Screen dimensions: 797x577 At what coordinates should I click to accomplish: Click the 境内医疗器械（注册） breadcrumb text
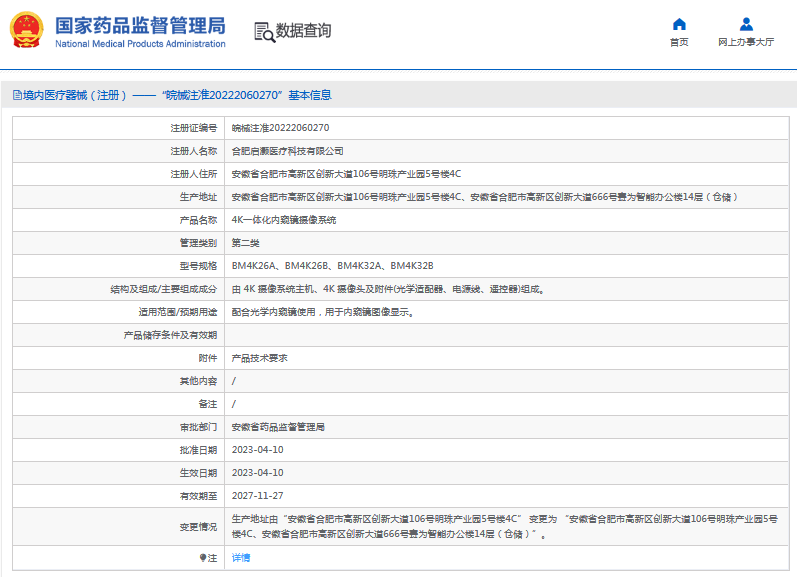[75, 96]
